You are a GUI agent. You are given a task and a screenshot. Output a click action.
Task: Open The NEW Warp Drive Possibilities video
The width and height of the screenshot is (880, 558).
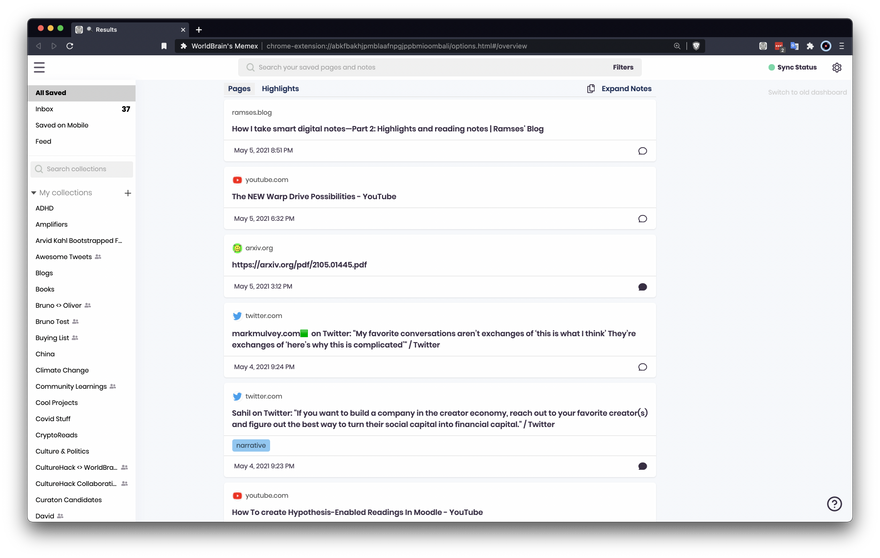[314, 197]
